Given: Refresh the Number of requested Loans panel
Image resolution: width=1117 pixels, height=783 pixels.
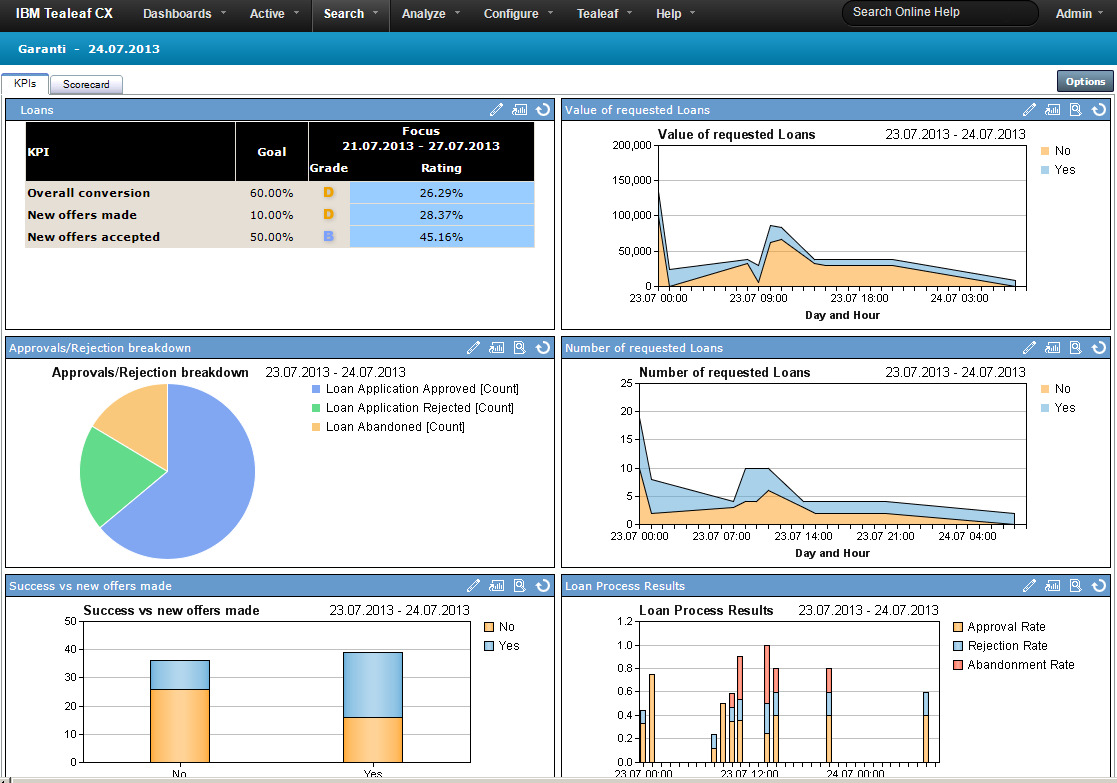Looking at the screenshot, I should (x=1099, y=348).
